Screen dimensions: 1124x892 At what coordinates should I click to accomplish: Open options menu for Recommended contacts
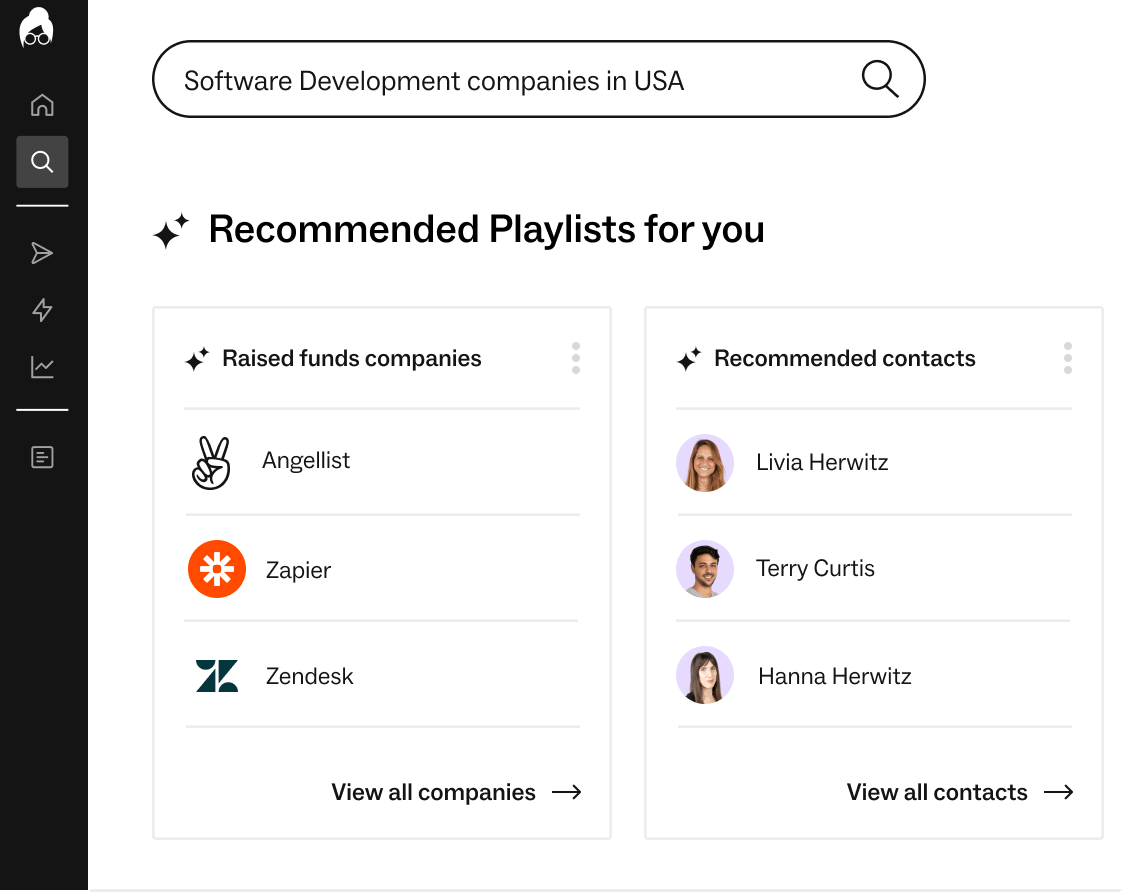(x=1067, y=358)
